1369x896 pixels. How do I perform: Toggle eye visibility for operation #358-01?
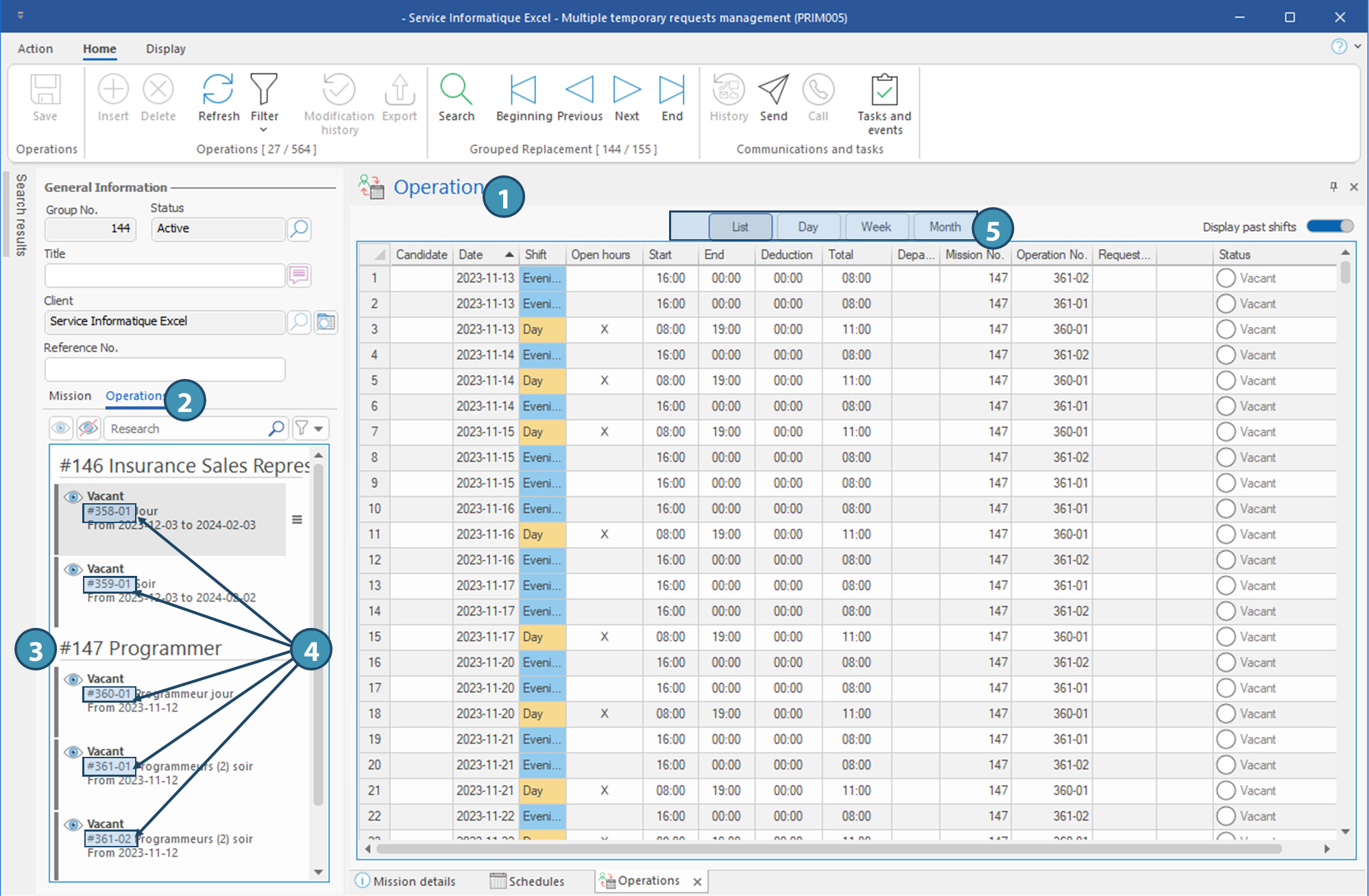click(x=73, y=496)
